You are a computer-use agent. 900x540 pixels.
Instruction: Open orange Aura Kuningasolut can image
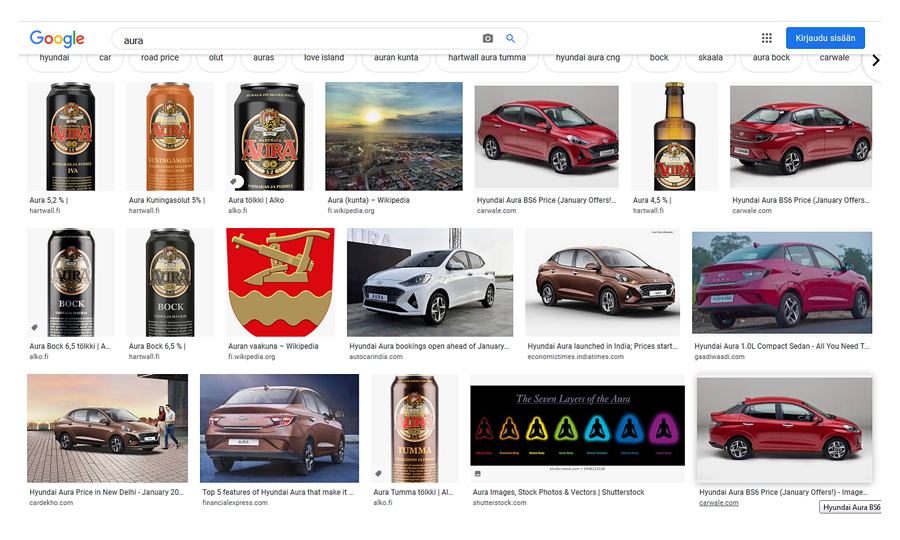point(170,136)
